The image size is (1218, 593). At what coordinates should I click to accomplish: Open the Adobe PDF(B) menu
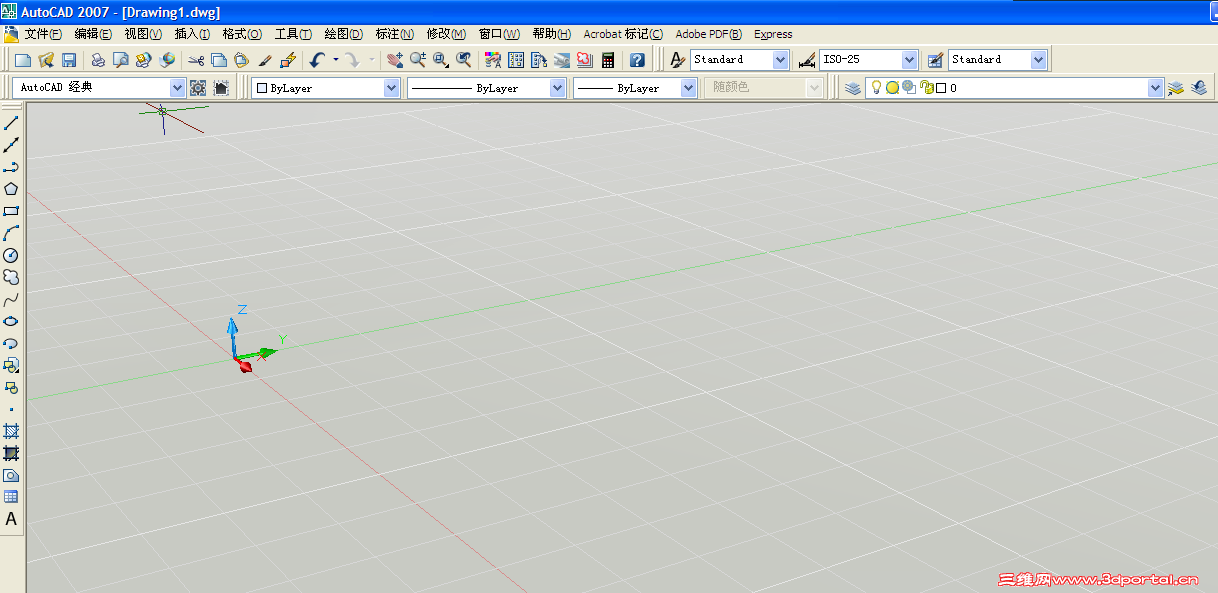[709, 34]
